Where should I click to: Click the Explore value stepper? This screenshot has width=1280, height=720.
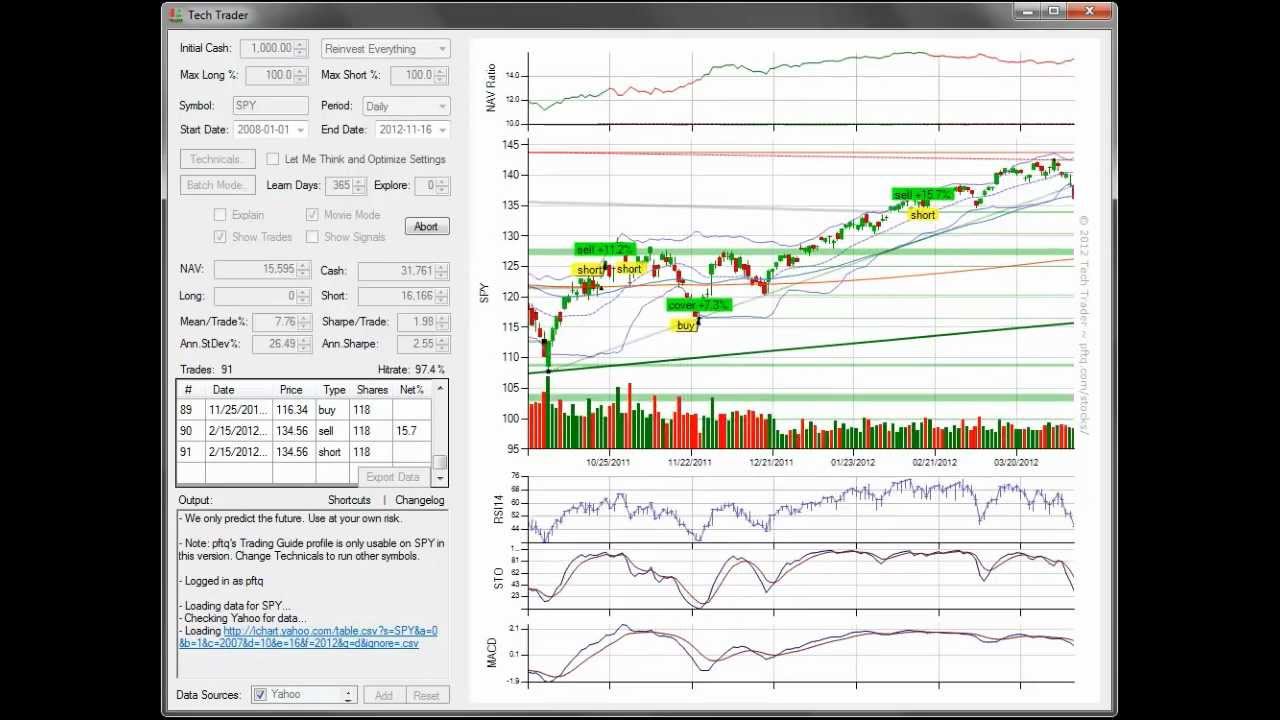click(x=444, y=186)
